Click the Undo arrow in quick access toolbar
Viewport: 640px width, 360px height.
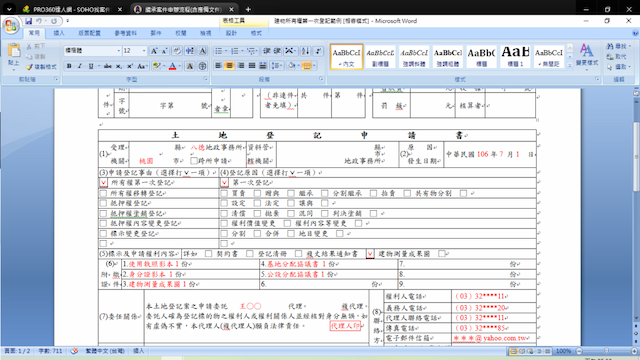coord(39,21)
